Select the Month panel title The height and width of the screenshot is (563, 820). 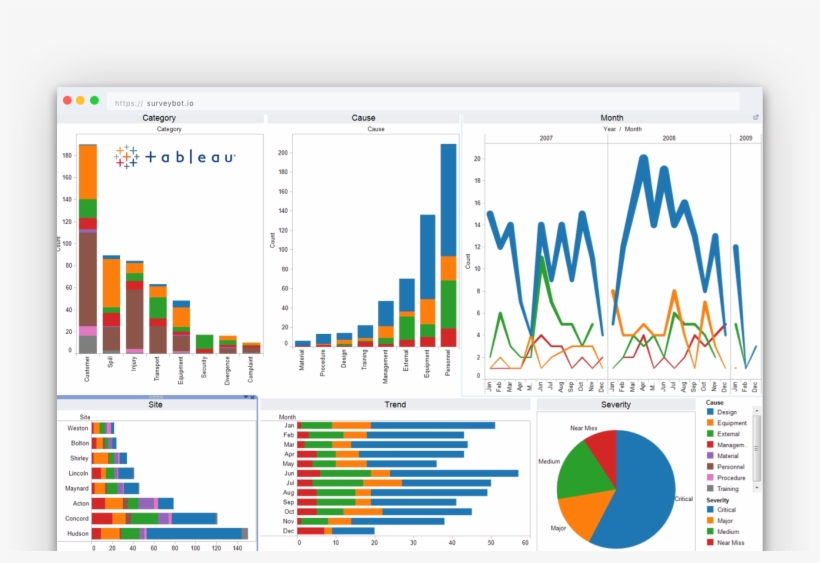tap(612, 118)
